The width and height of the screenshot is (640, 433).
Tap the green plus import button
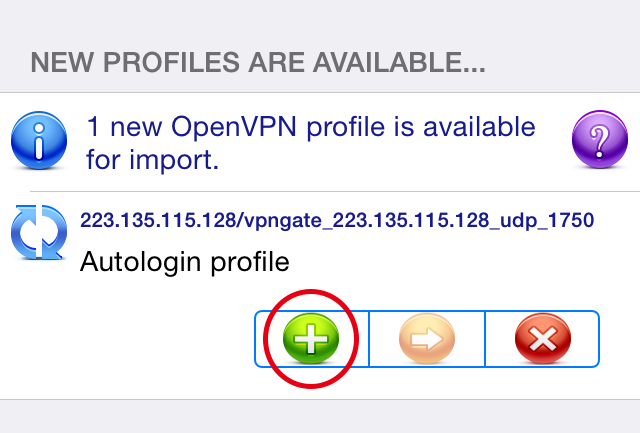[x=311, y=338]
